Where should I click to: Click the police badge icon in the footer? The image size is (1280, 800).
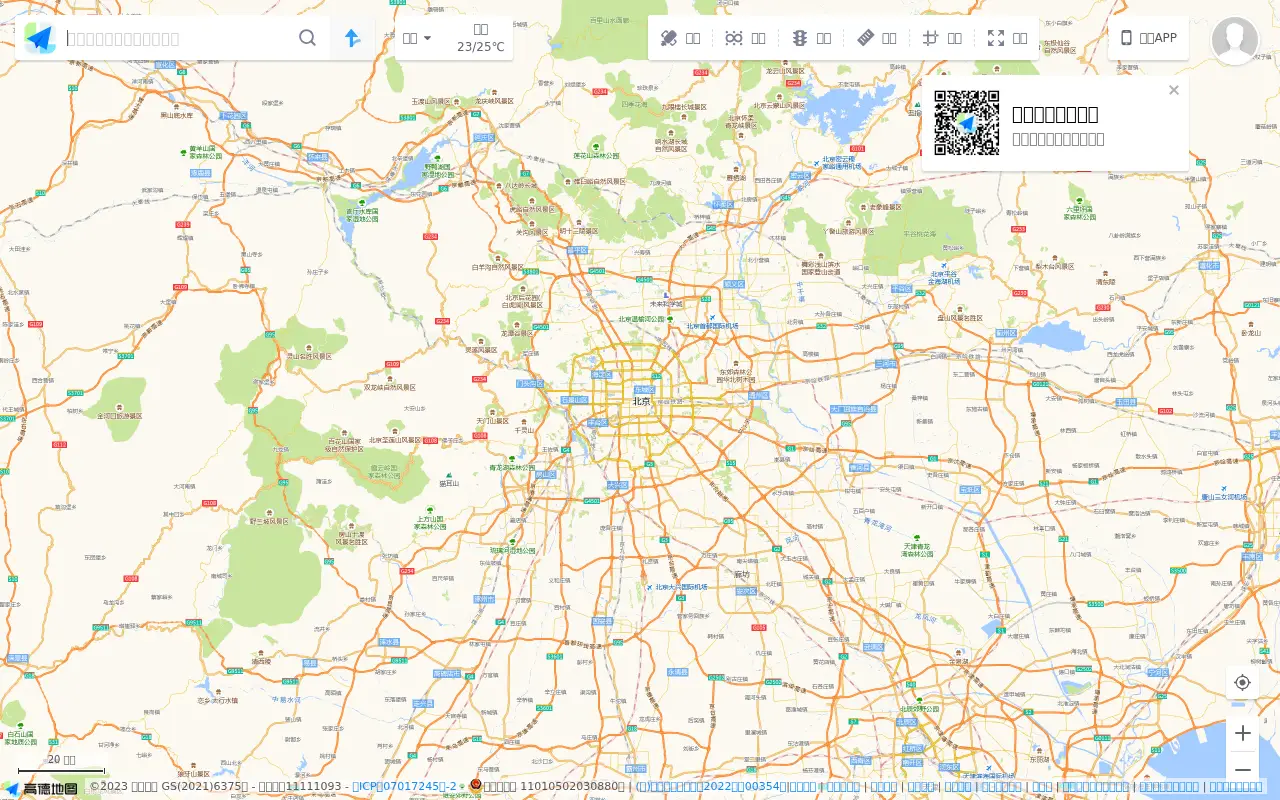click(476, 786)
